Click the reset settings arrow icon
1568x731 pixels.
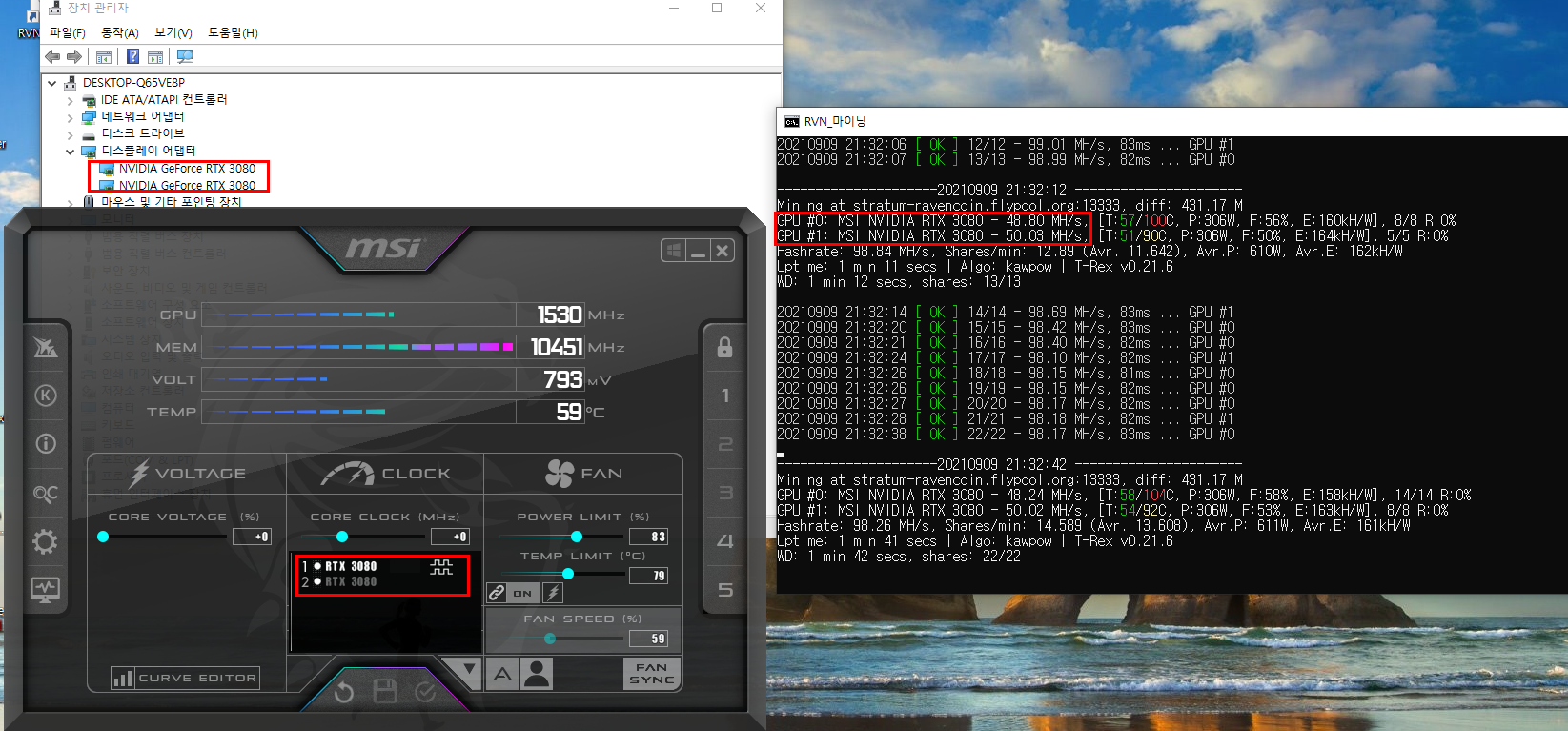point(344,692)
